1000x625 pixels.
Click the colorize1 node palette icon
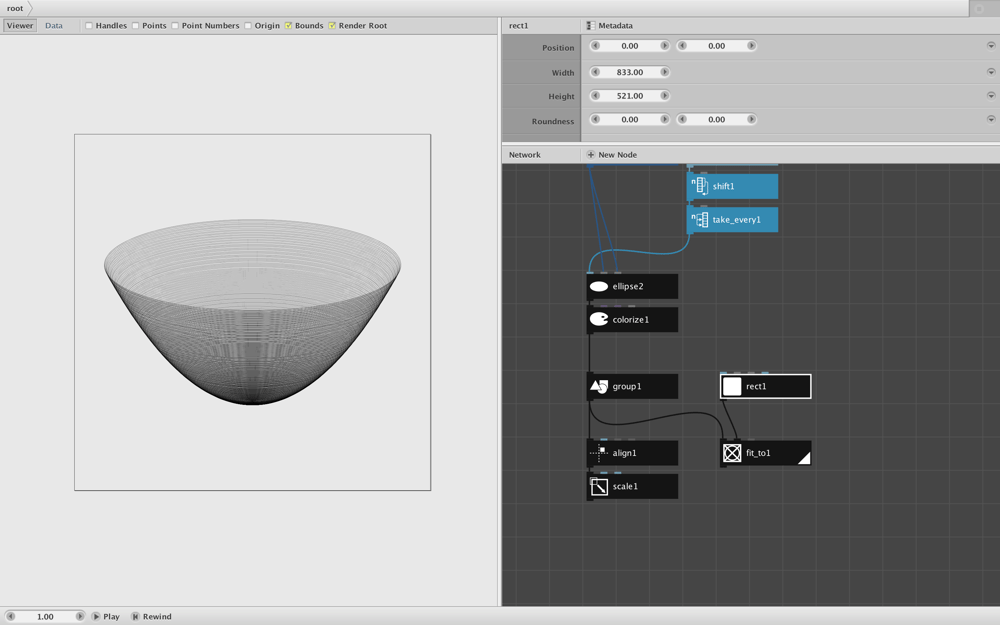tap(599, 320)
